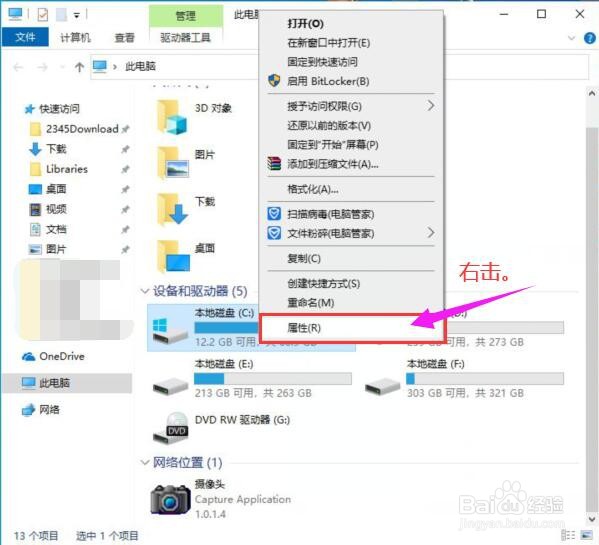Select 网络 in the sidebar
The width and height of the screenshot is (599, 545).
49,410
